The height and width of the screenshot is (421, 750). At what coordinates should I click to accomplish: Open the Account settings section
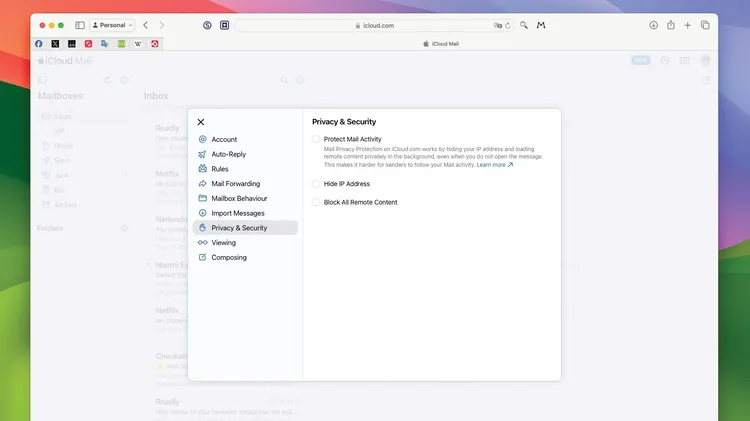[245, 139]
